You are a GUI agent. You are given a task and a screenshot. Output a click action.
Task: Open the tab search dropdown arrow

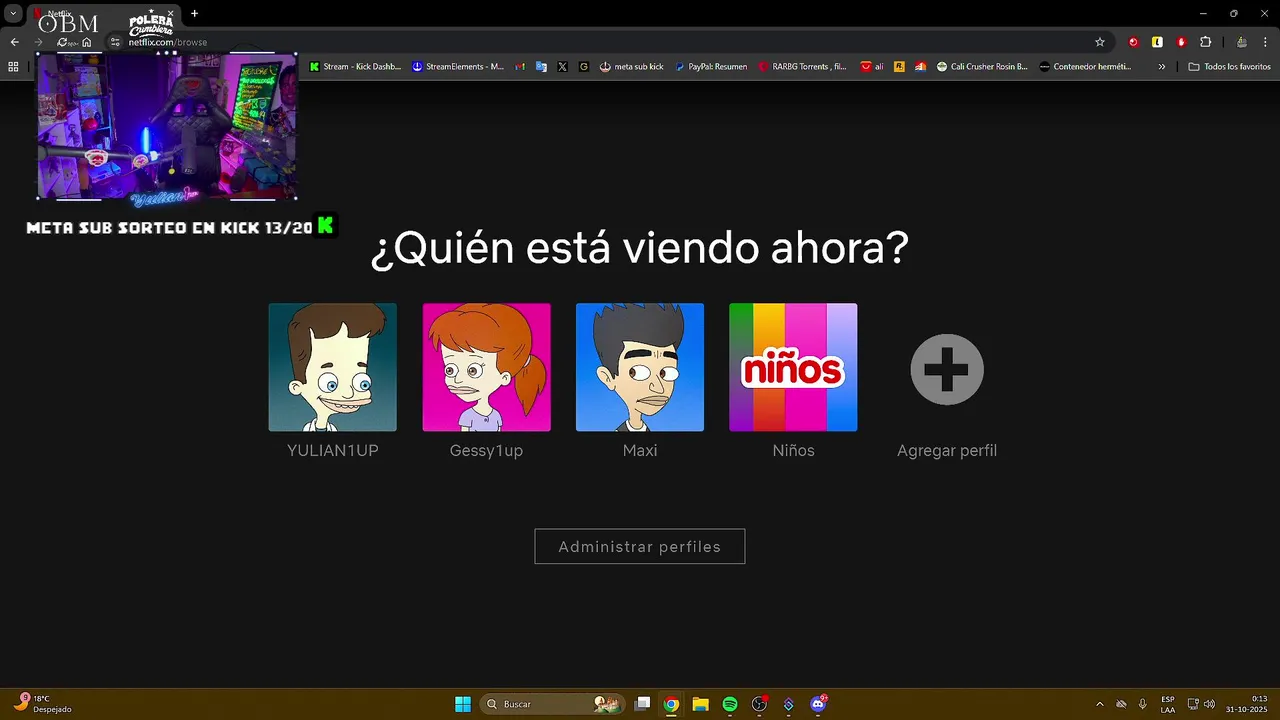(13, 13)
